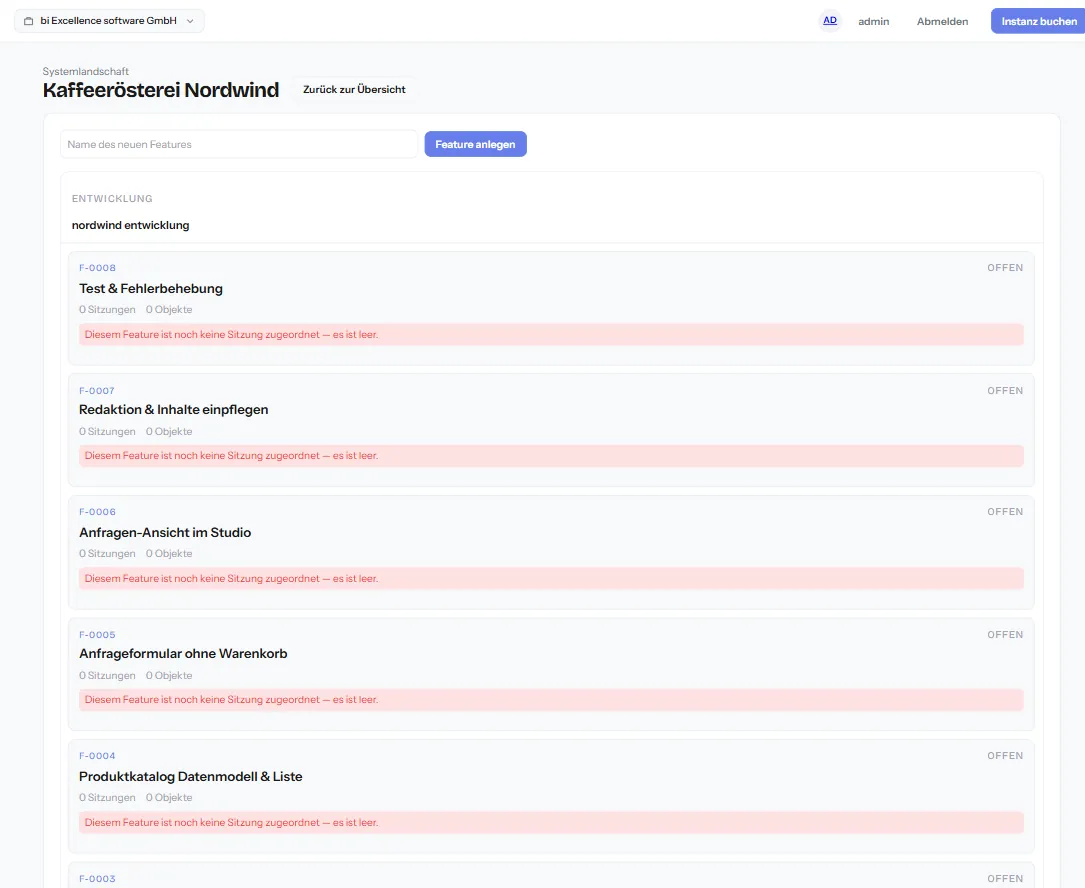Click the empty-feature warning under Produktkatalog Datenmodell & Liste
Screen dimensions: 1085x888
point(551,822)
